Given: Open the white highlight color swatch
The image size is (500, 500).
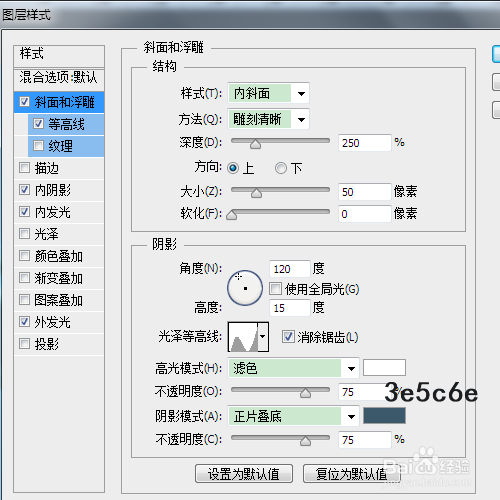Looking at the screenshot, I should pyautogui.click(x=384, y=368).
